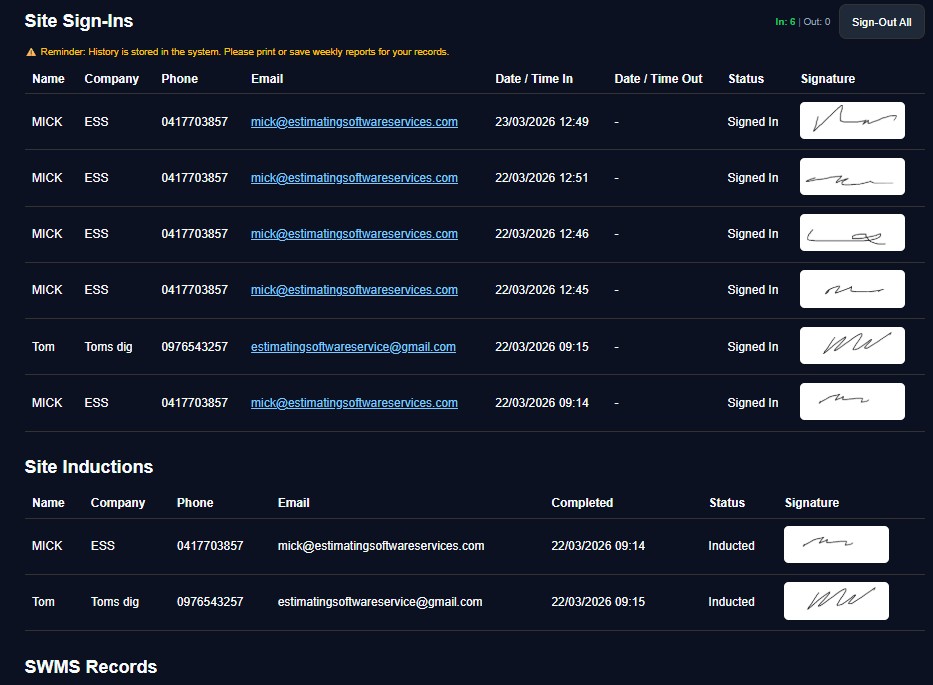This screenshot has height=685, width=933.
Task: Click the In: 6 count indicator
Action: (785, 22)
